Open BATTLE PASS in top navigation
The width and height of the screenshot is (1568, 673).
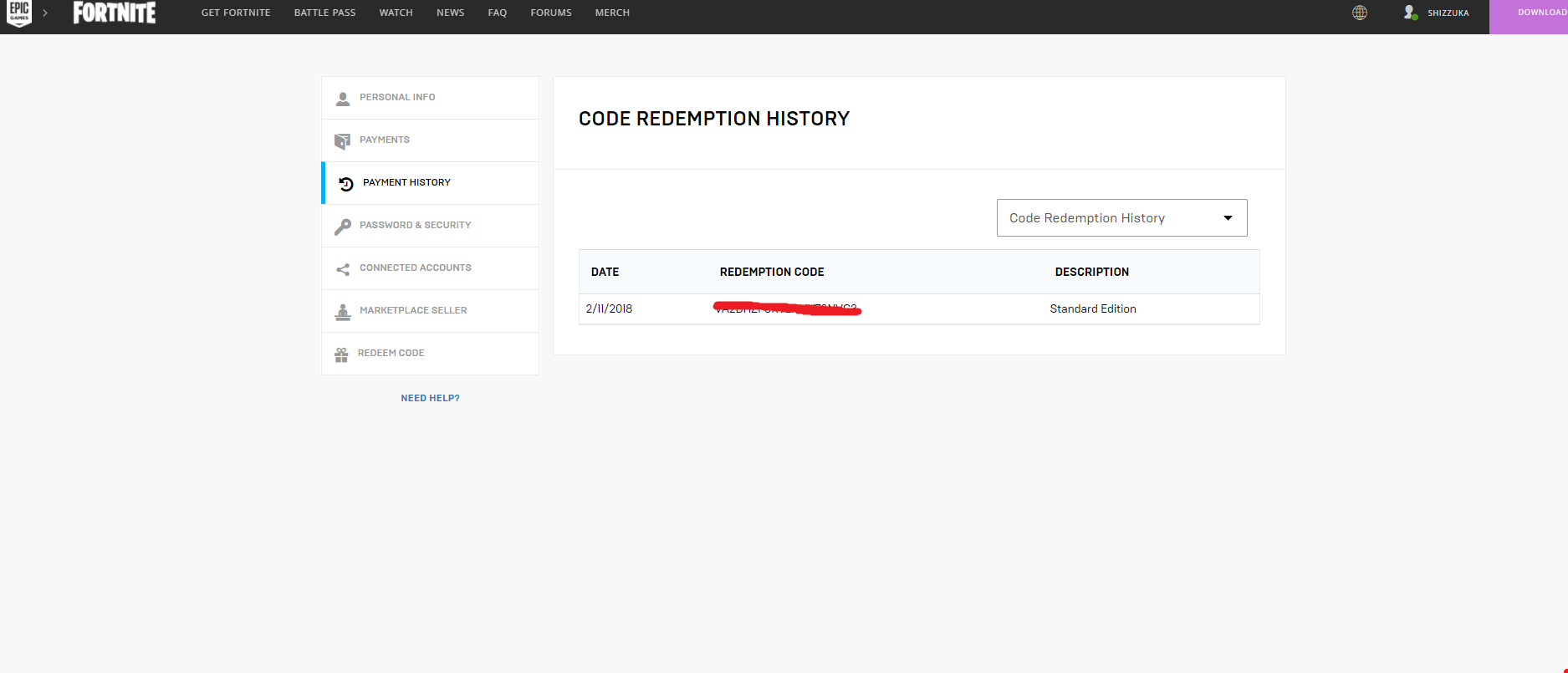pyautogui.click(x=324, y=13)
